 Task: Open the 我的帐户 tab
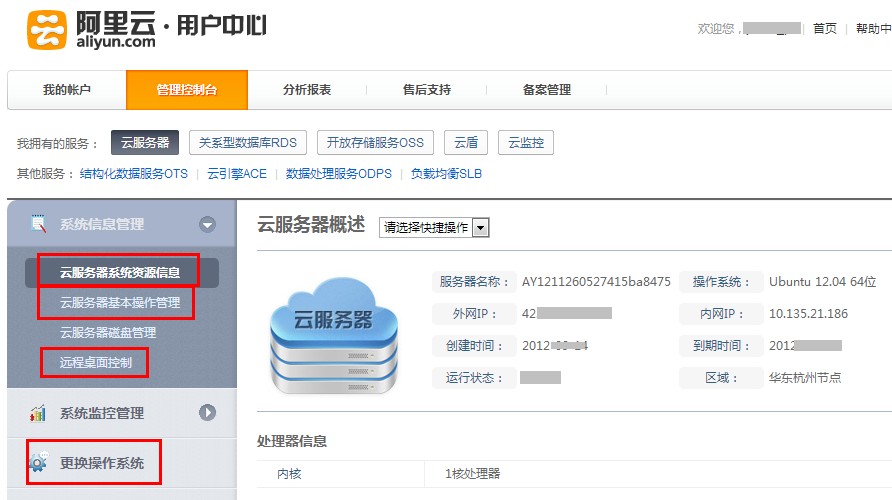(x=67, y=90)
